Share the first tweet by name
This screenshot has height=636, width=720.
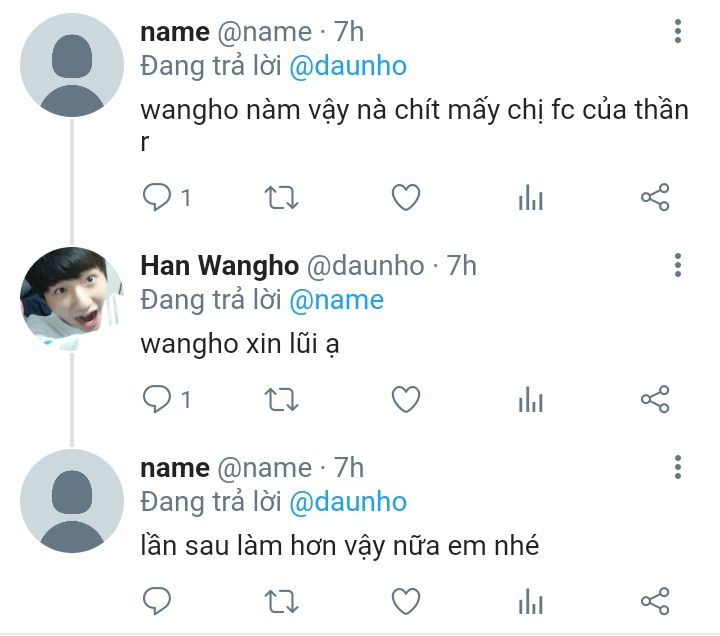click(655, 197)
